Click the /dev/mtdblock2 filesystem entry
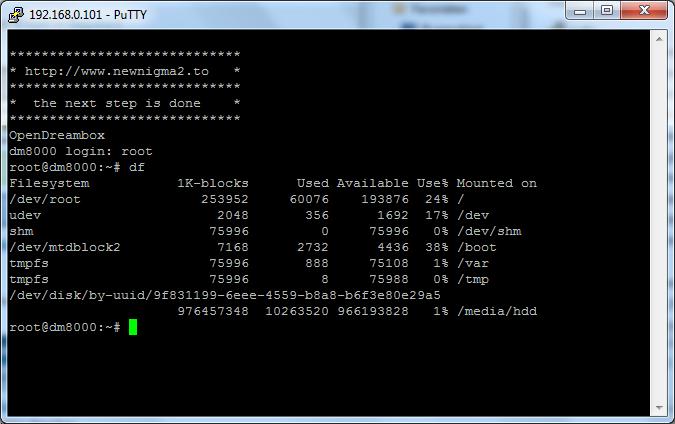675x424 pixels. [65, 247]
